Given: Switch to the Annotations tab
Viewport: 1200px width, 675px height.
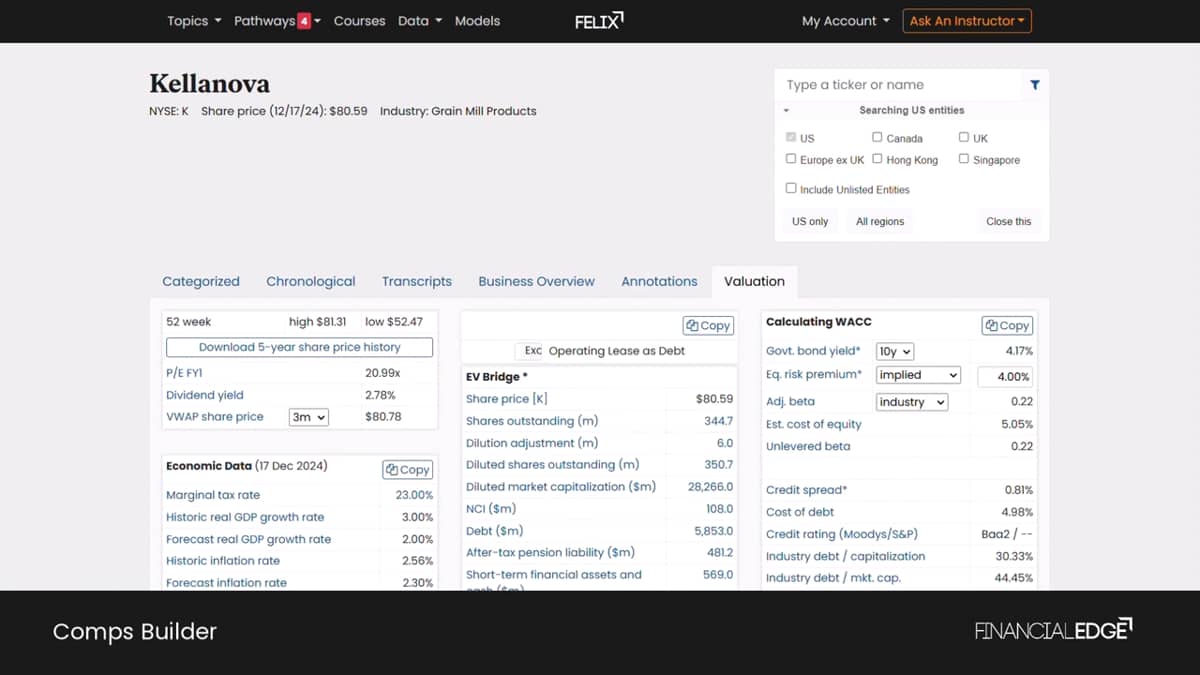Looking at the screenshot, I should (x=659, y=282).
